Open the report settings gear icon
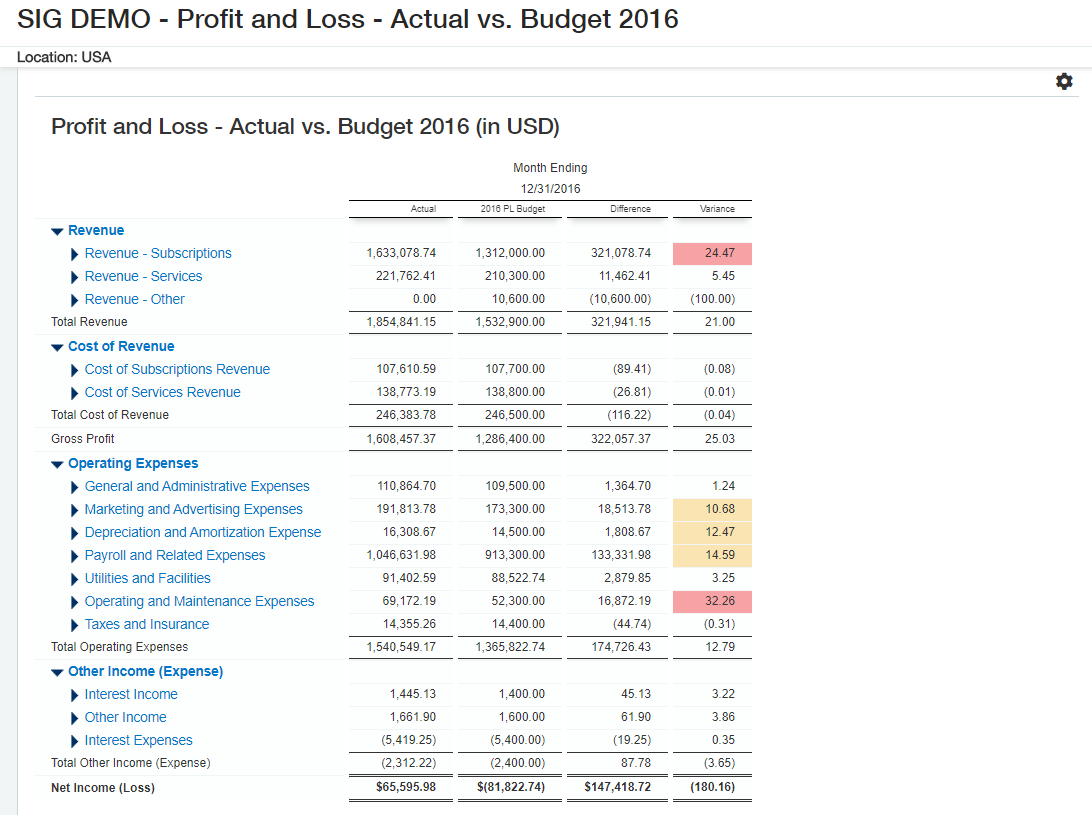Viewport: 1092px width, 815px height. pyautogui.click(x=1064, y=82)
